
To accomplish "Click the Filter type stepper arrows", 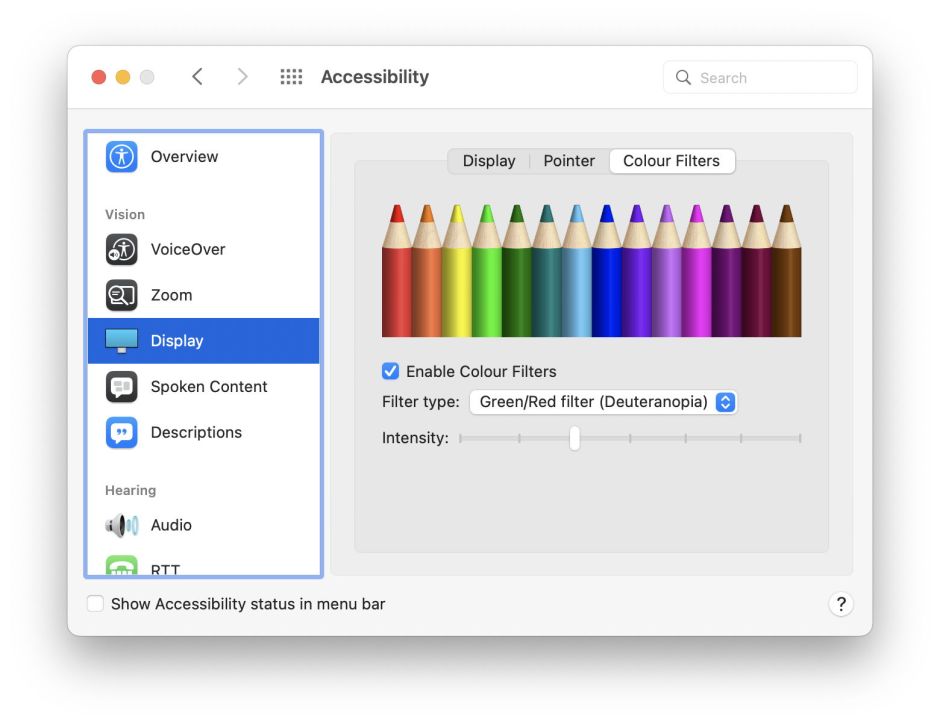I will click(x=725, y=402).
